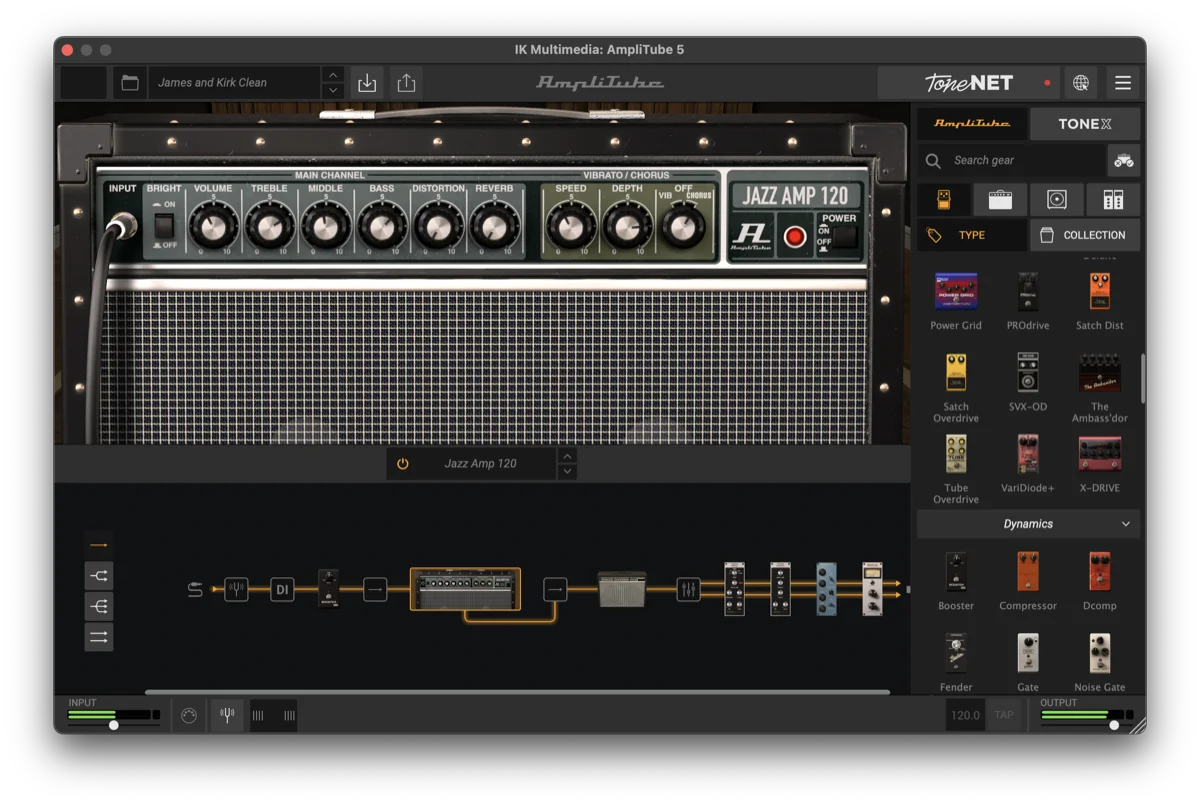Save preset with the download arrow icon

coord(367,83)
